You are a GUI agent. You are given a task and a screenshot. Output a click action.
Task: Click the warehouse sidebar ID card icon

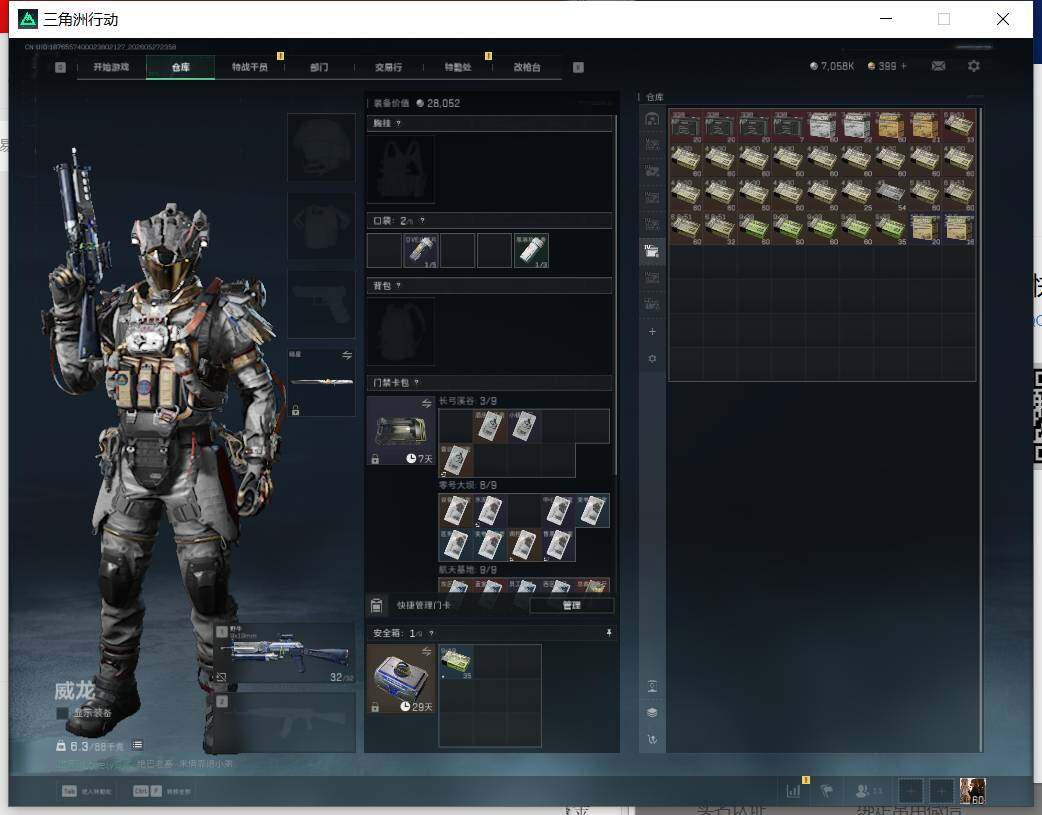click(653, 686)
